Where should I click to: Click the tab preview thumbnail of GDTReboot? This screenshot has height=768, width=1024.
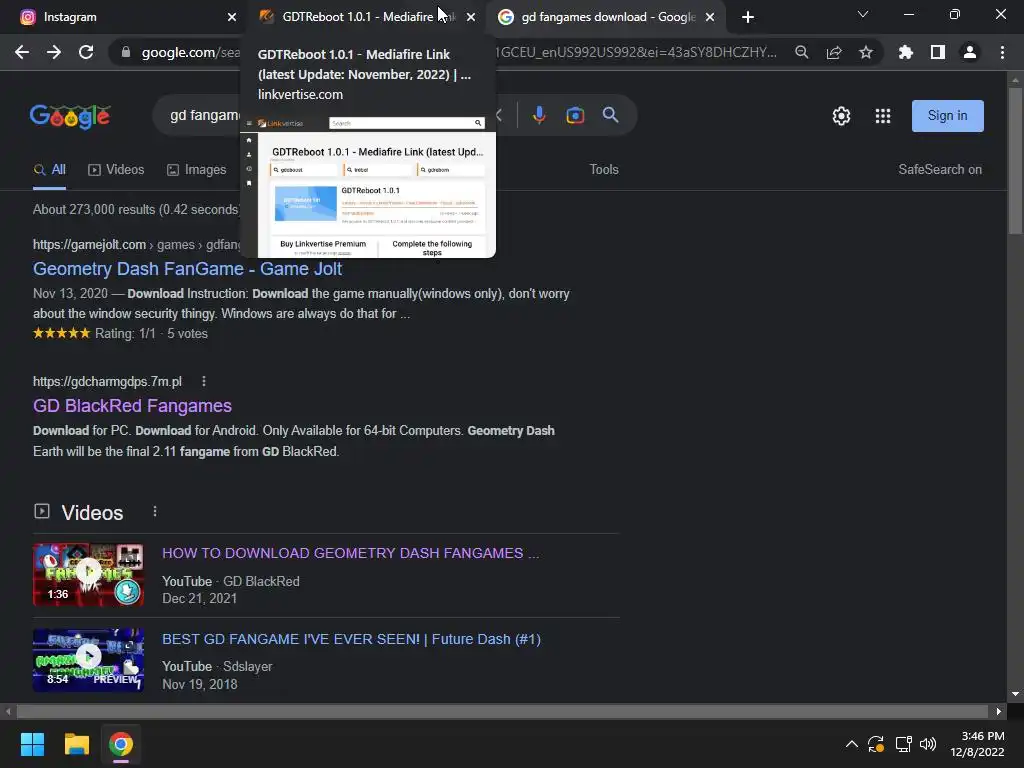[368, 187]
